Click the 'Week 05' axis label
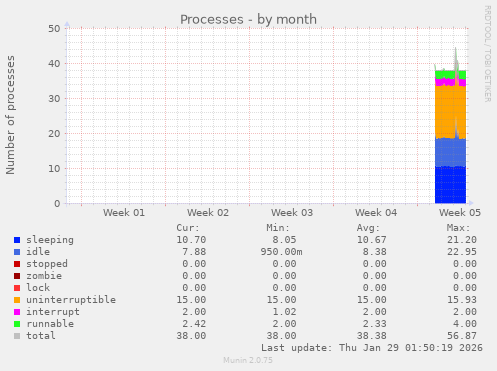This screenshot has height=371, width=497. (x=460, y=213)
